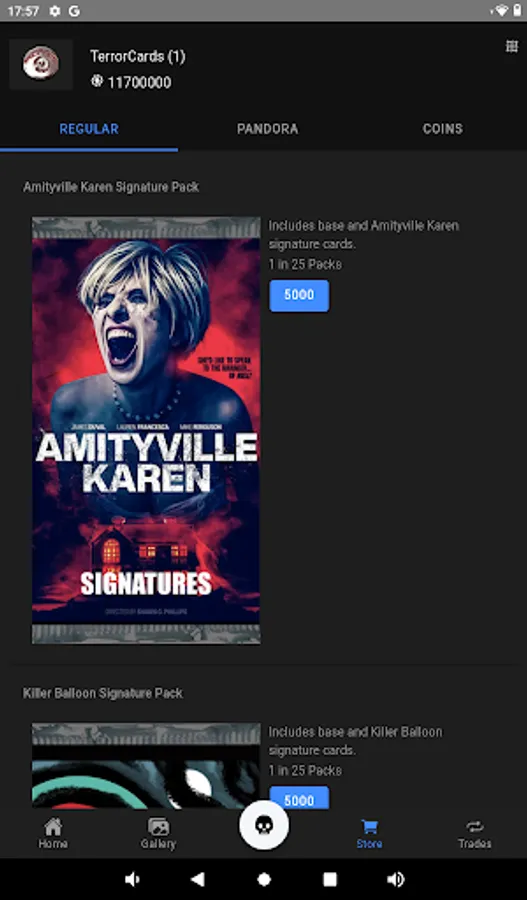Tap the Android recent apps square button
Viewport: 527px width, 900px height.
click(330, 879)
